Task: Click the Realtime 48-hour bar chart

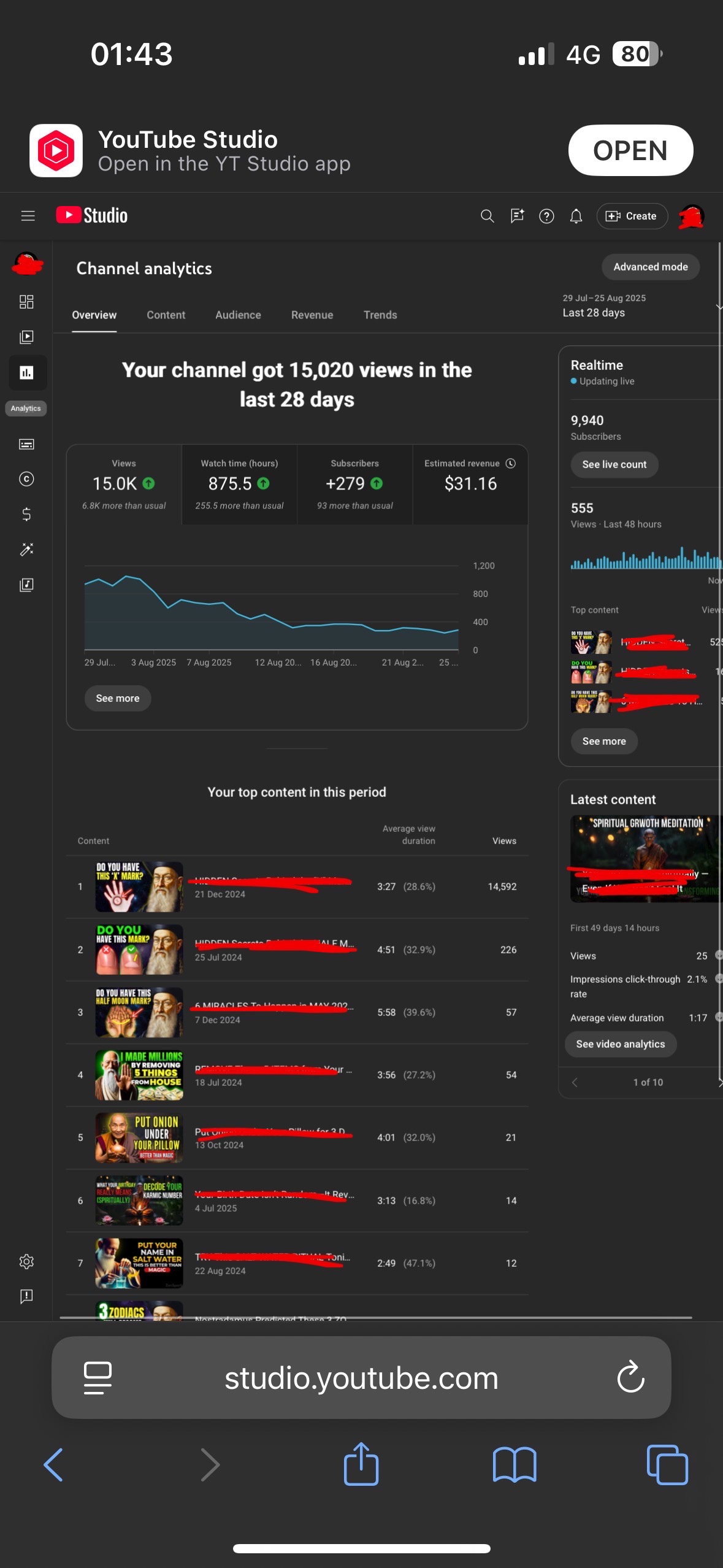Action: click(x=646, y=558)
